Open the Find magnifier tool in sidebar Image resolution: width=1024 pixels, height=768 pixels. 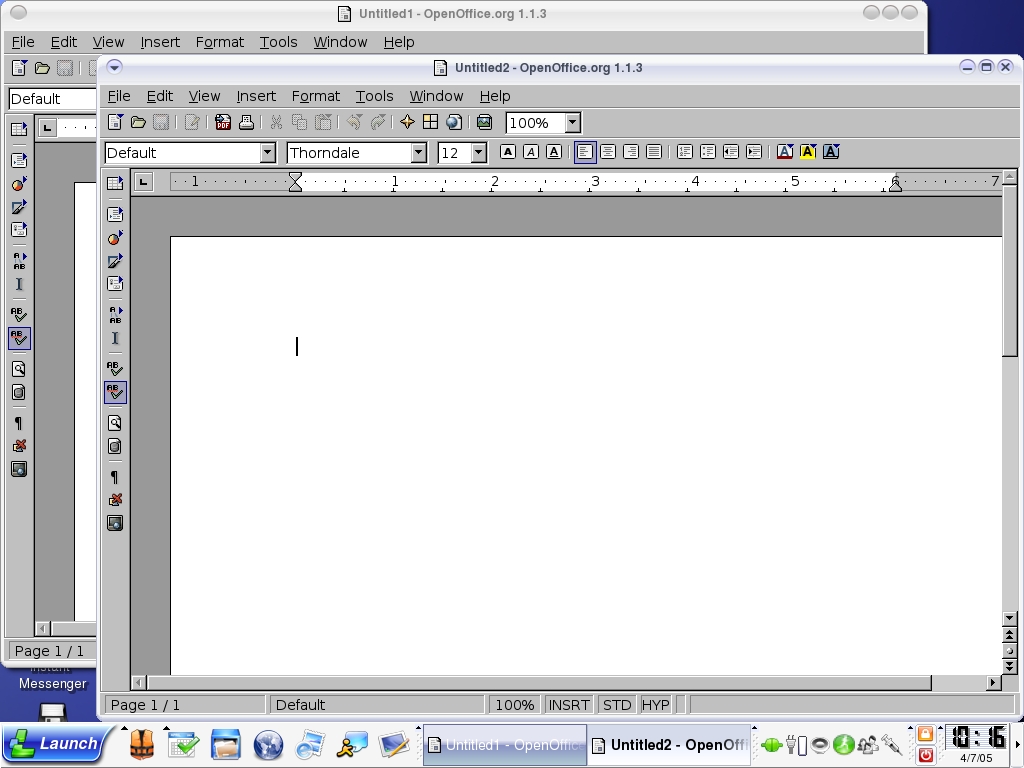coord(115,423)
